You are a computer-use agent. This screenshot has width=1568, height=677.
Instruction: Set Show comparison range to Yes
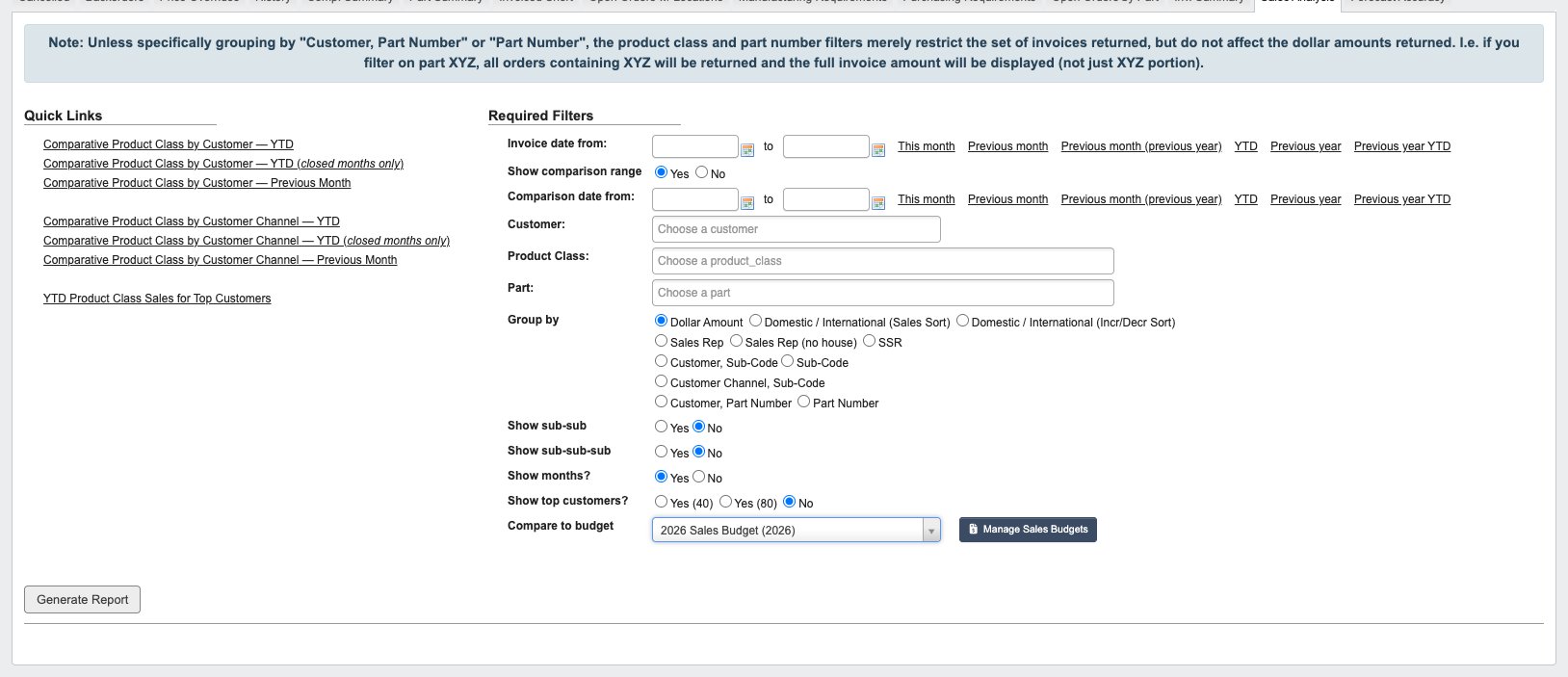click(x=661, y=172)
